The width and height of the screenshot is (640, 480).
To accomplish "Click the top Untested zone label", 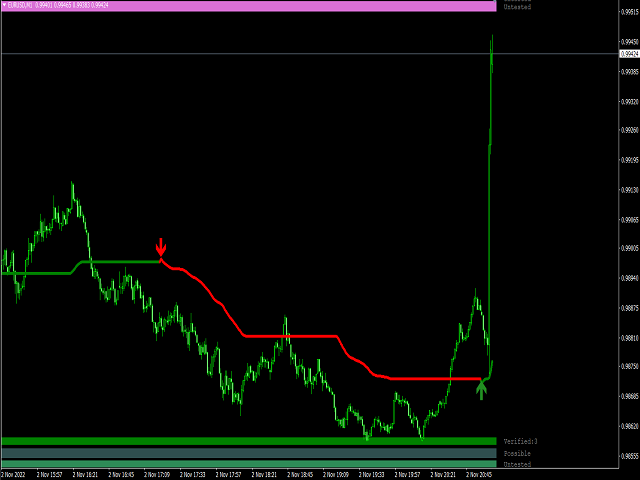I will click(517, 7).
